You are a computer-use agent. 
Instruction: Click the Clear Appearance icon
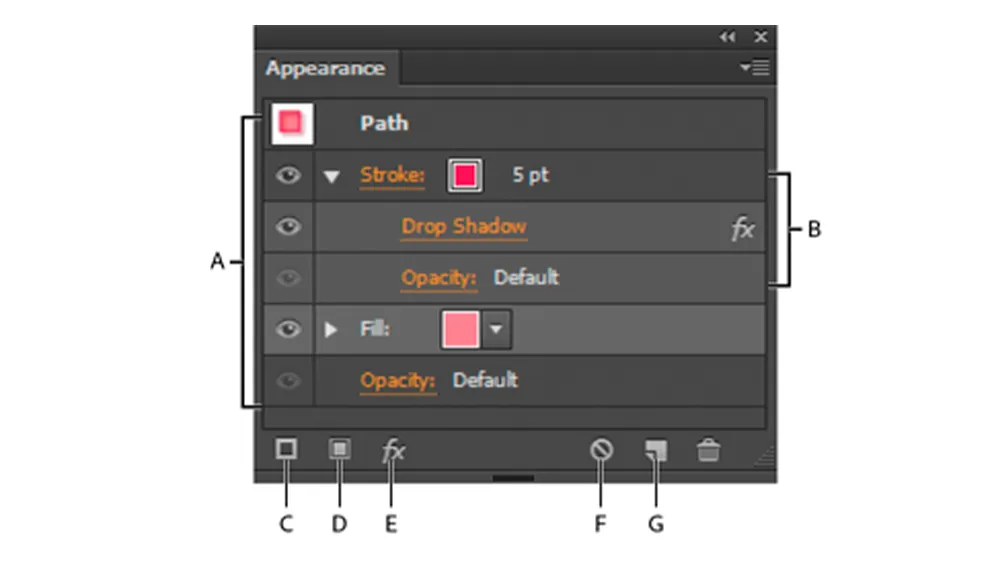(x=600, y=451)
